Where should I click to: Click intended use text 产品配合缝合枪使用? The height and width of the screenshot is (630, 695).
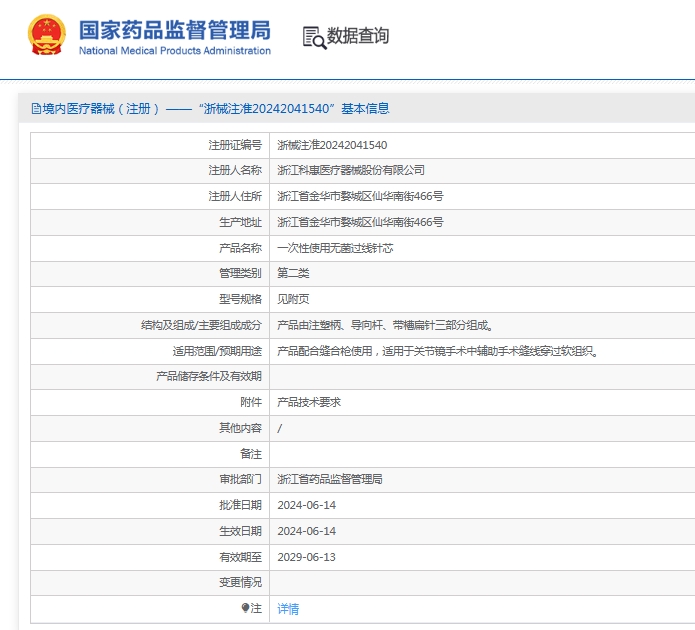tap(324, 351)
